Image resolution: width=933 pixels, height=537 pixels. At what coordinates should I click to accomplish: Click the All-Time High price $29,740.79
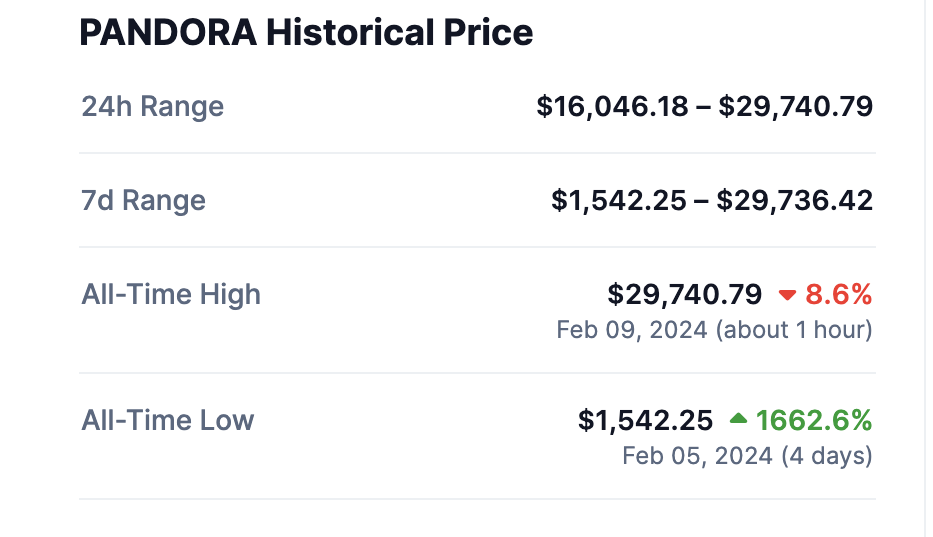click(x=685, y=295)
